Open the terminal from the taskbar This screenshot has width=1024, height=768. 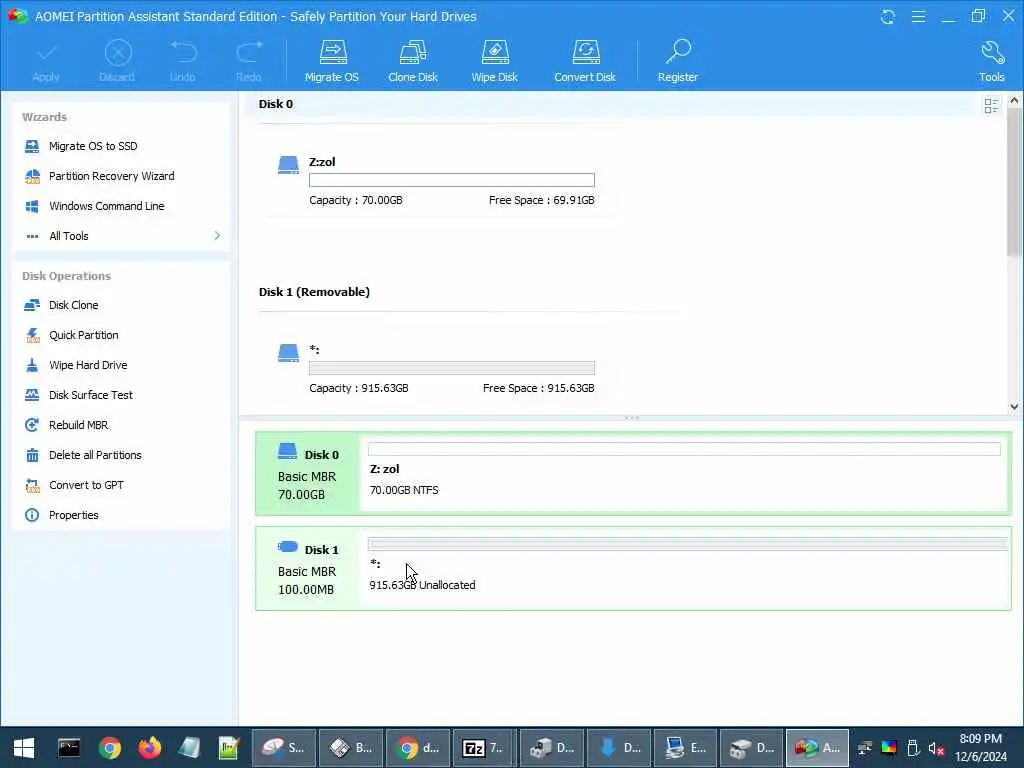69,748
